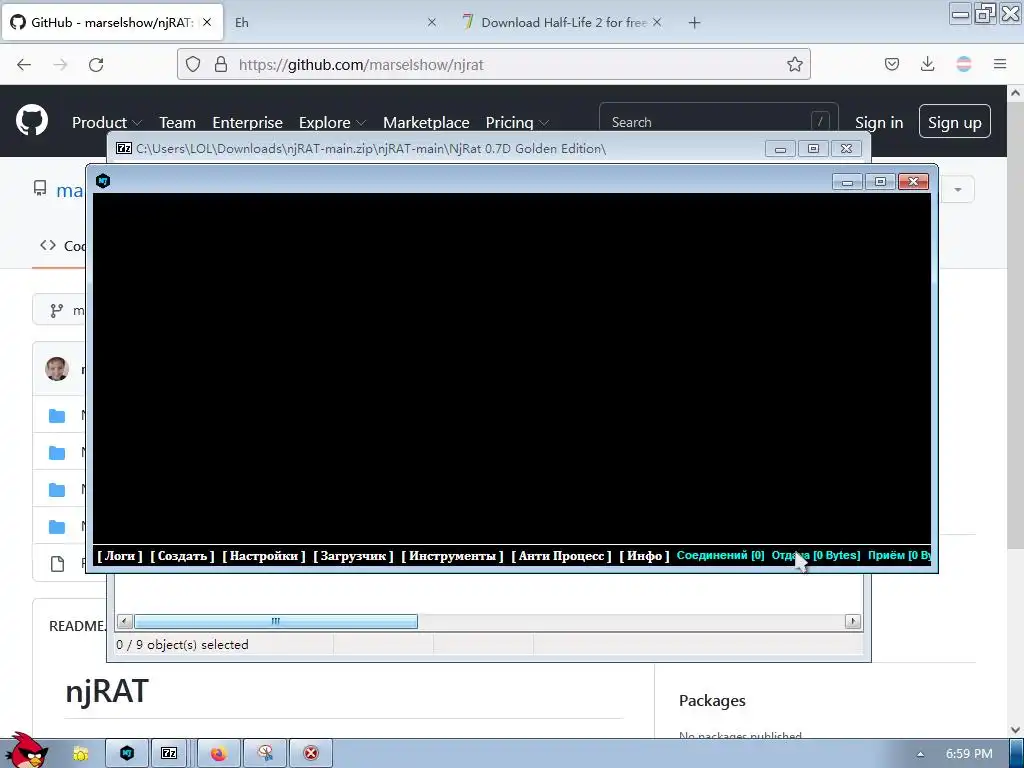
Task: Click the first folder icon in file list
Action: point(57,415)
